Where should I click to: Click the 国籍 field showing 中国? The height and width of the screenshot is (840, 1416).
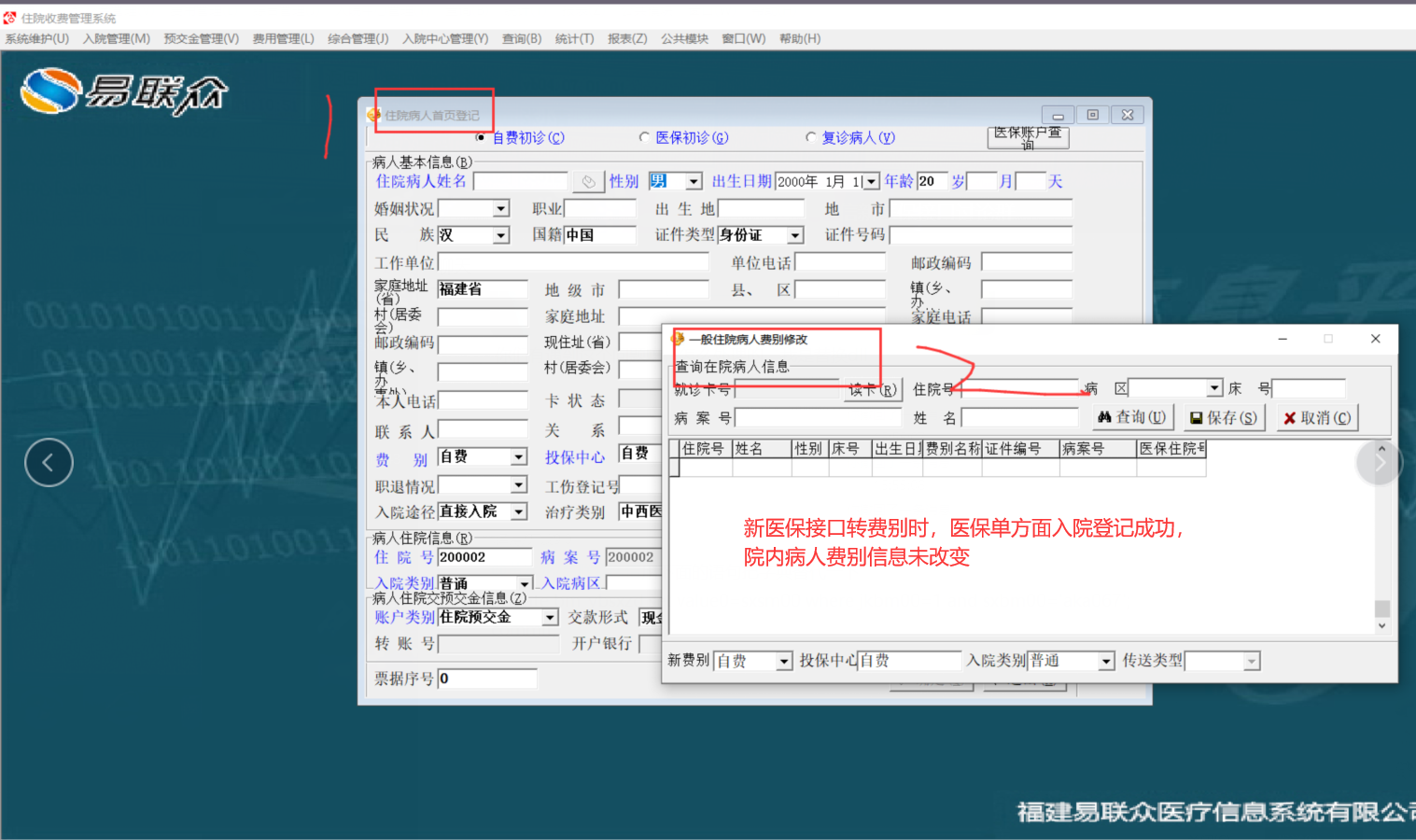(x=600, y=235)
